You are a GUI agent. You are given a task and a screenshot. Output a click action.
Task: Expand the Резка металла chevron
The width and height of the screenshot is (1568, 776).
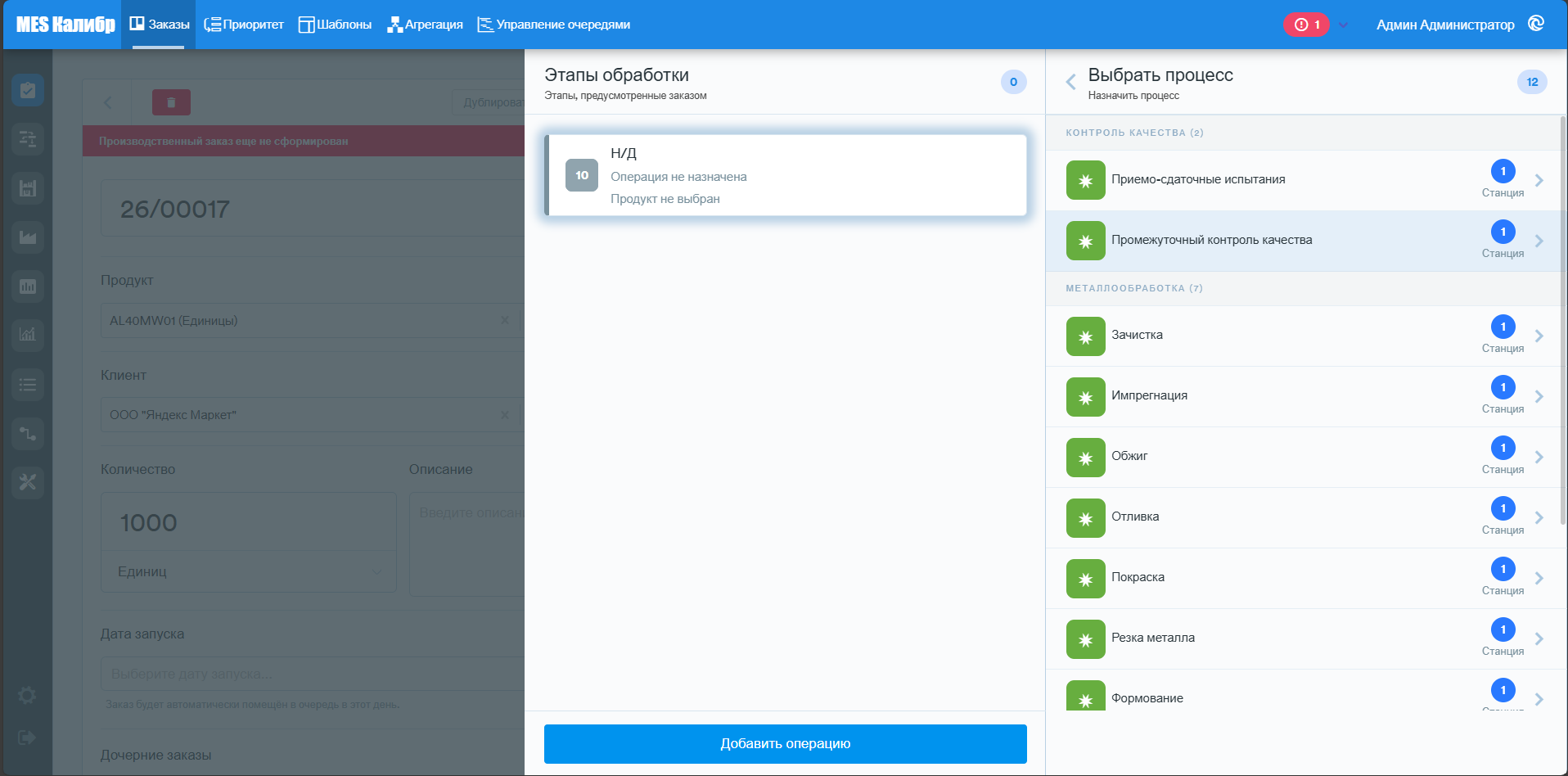[x=1539, y=639]
